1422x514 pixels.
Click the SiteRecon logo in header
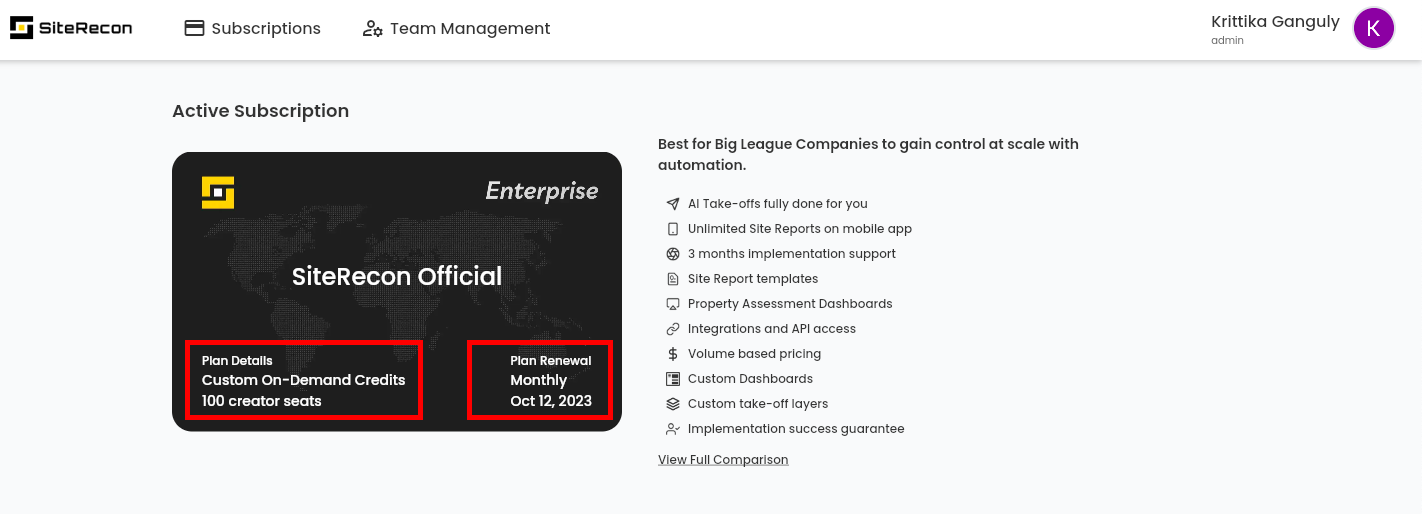point(71,28)
